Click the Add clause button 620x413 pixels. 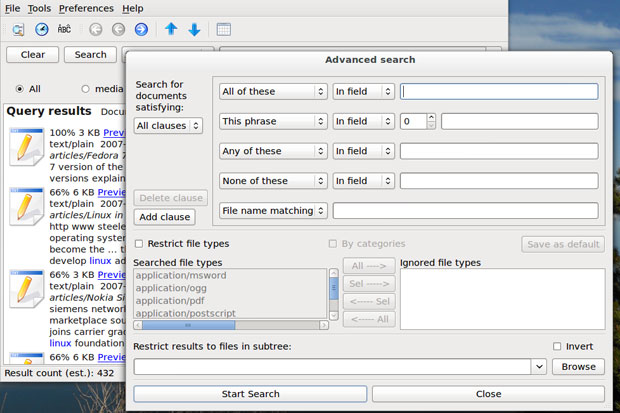[164, 217]
